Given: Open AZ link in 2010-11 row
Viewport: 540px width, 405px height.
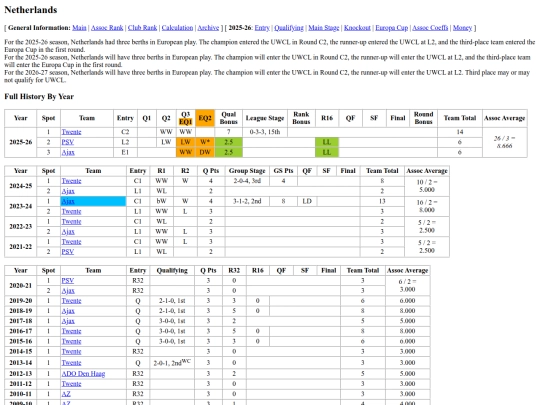Looking at the screenshot, I should (66, 394).
